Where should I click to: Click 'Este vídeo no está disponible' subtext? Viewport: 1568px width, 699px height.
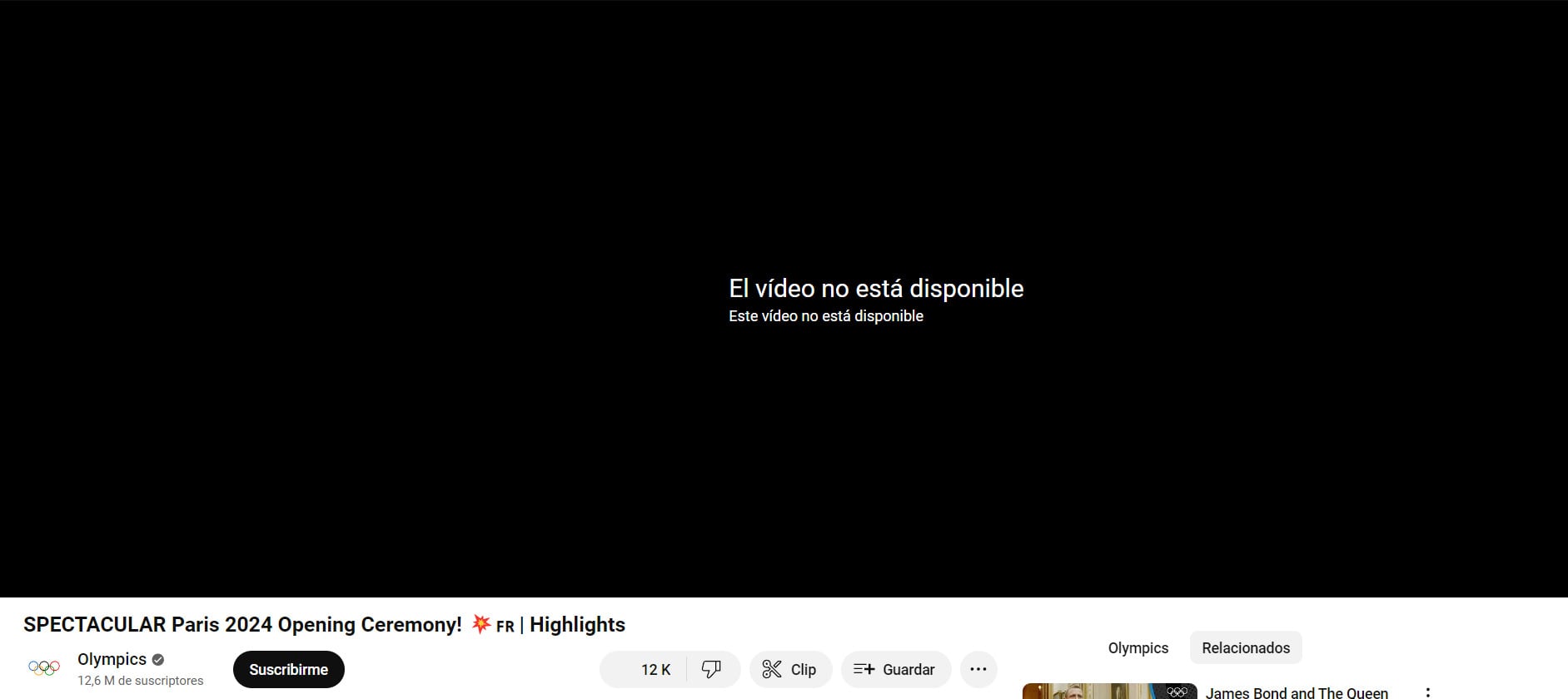click(825, 316)
